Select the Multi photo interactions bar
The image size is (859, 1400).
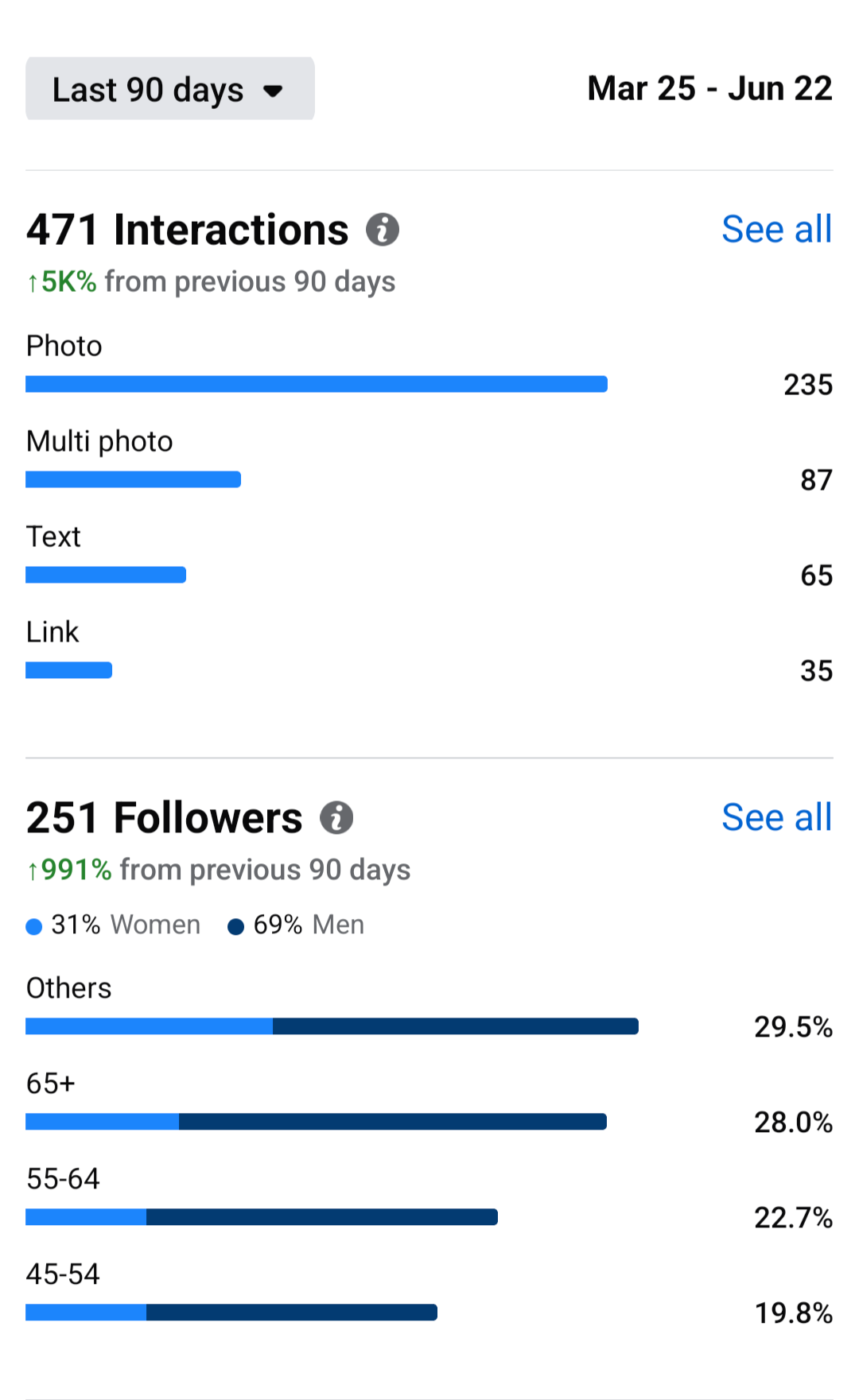133,479
